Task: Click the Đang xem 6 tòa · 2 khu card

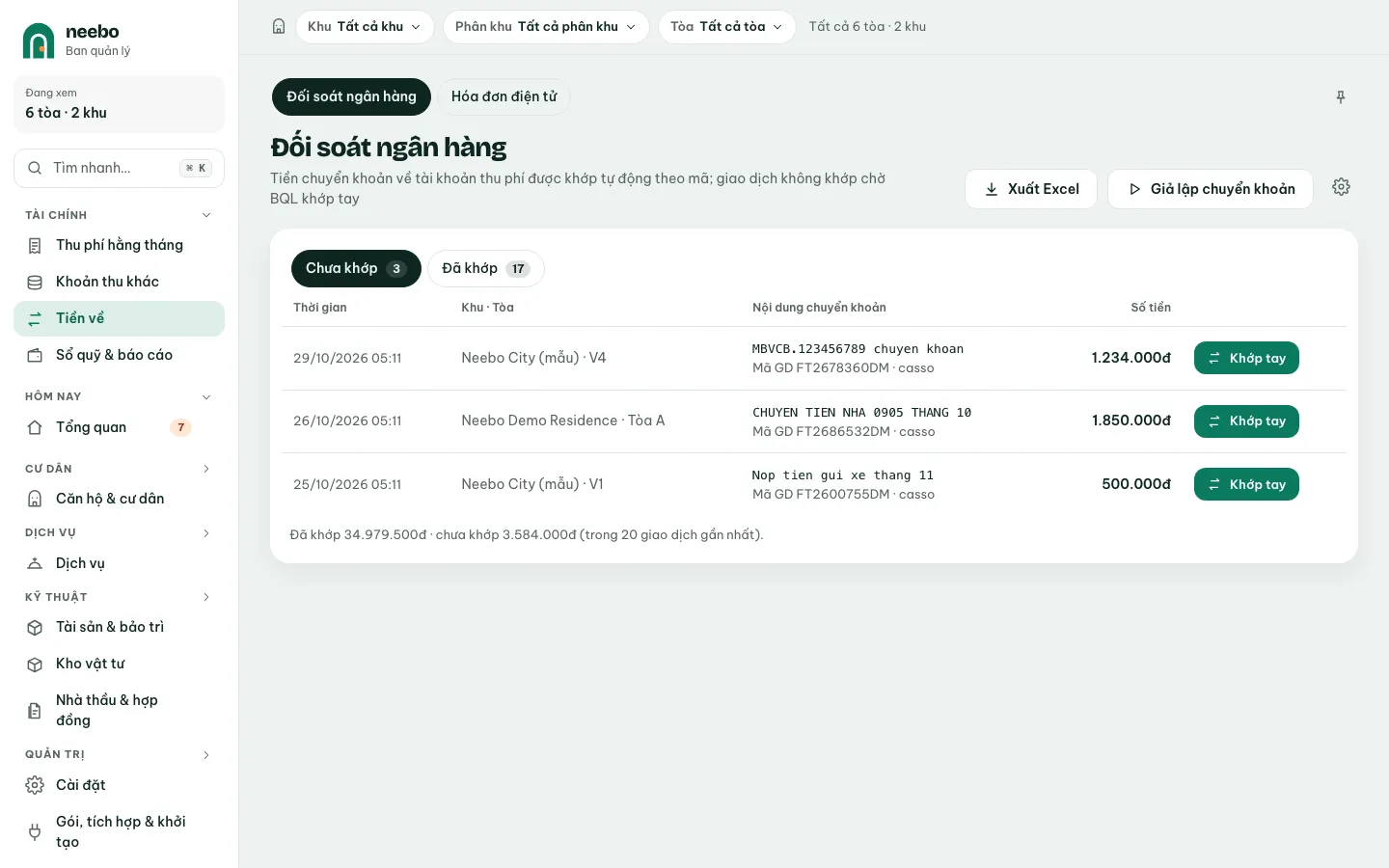Action: tap(119, 104)
